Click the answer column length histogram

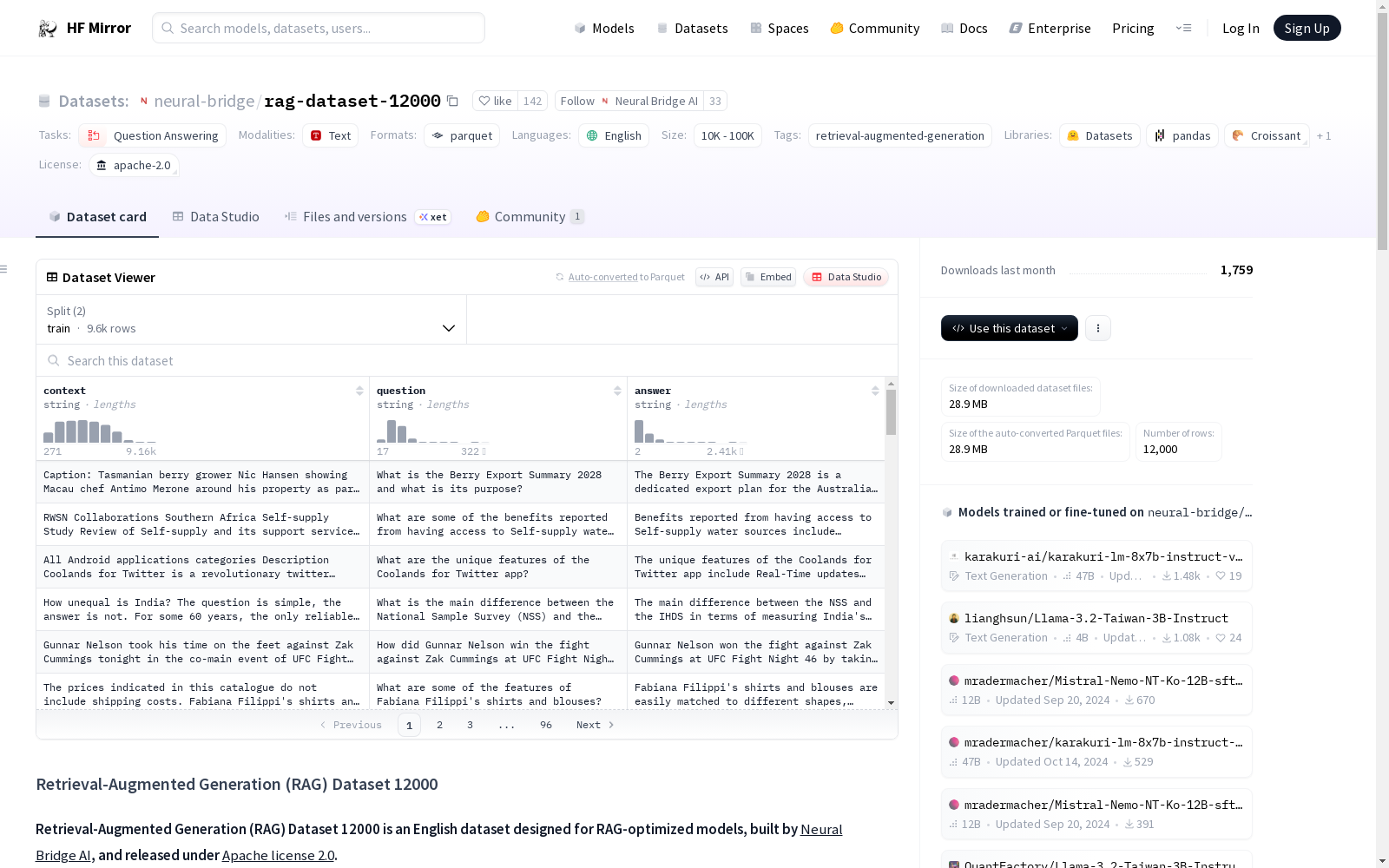tap(689, 431)
